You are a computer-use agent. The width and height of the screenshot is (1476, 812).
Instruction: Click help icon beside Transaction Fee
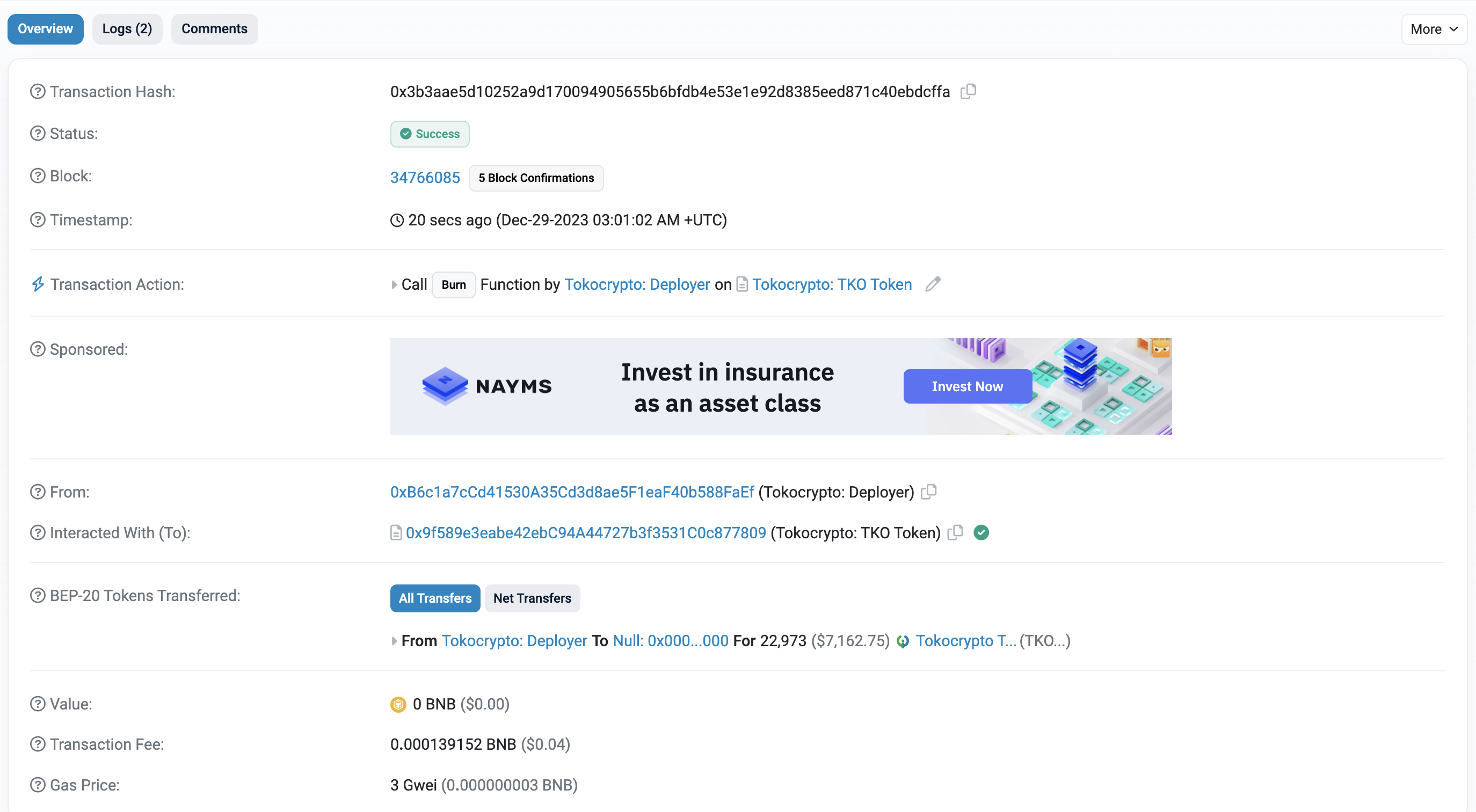coord(38,744)
